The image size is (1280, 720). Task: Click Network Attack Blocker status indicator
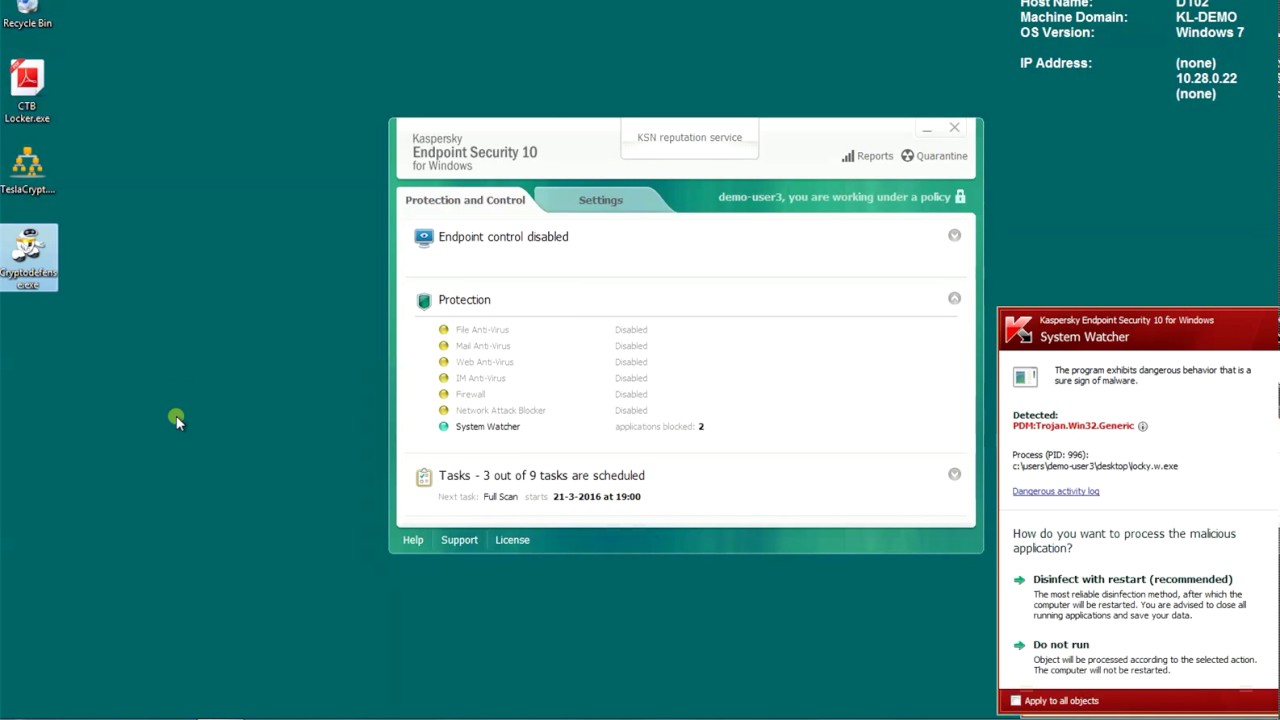443,410
